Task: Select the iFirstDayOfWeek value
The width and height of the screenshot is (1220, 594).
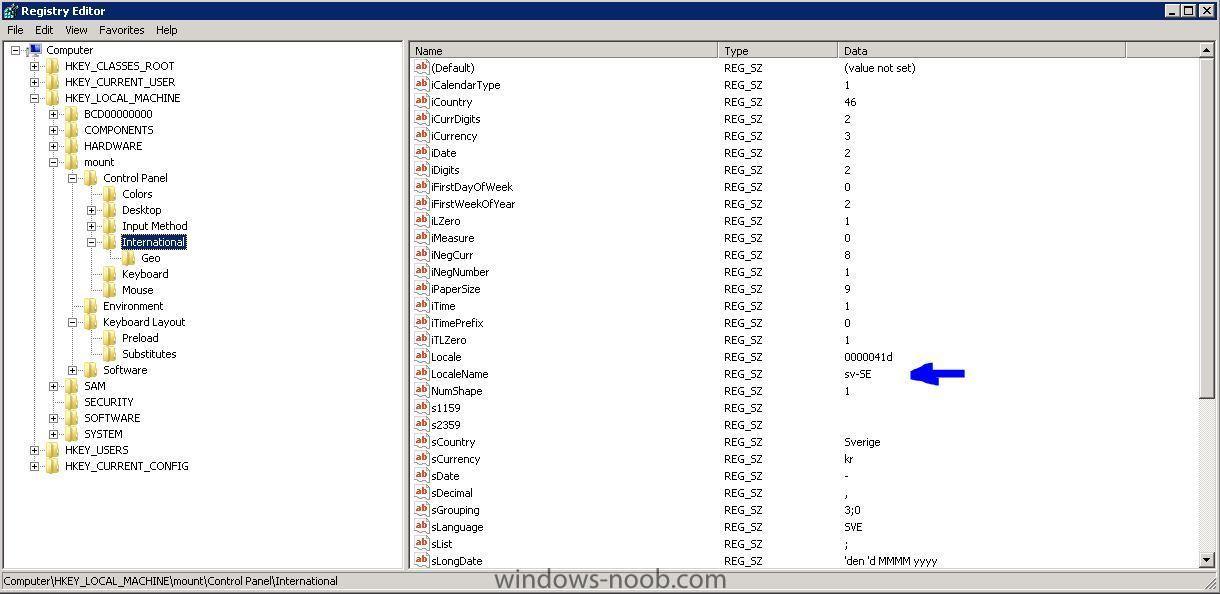Action: 471,187
